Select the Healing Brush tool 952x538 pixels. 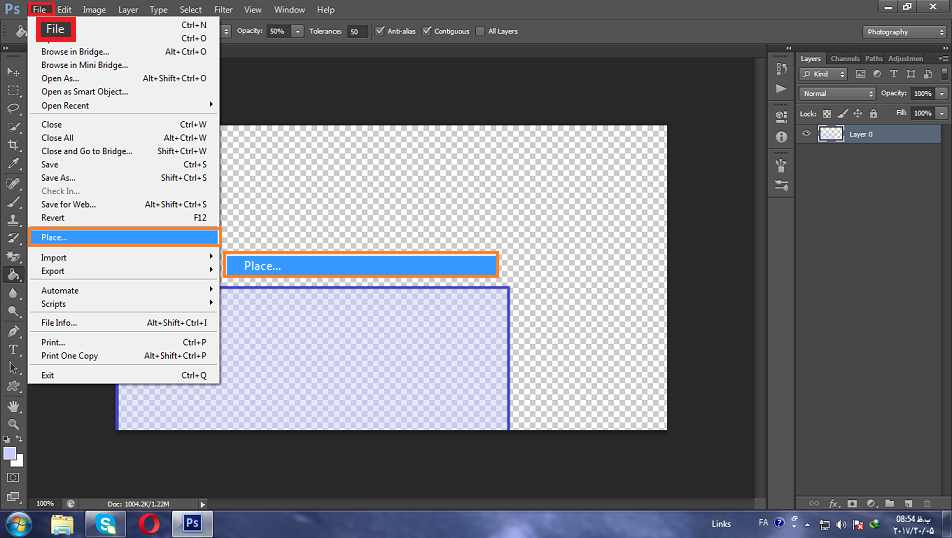(13, 183)
